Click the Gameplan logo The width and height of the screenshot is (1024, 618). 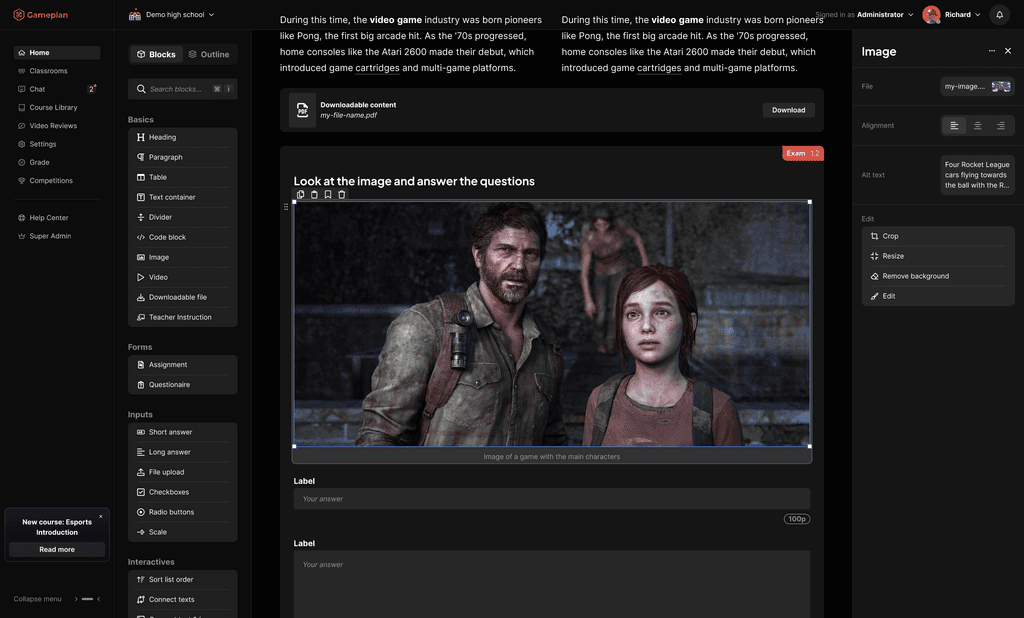click(40, 14)
